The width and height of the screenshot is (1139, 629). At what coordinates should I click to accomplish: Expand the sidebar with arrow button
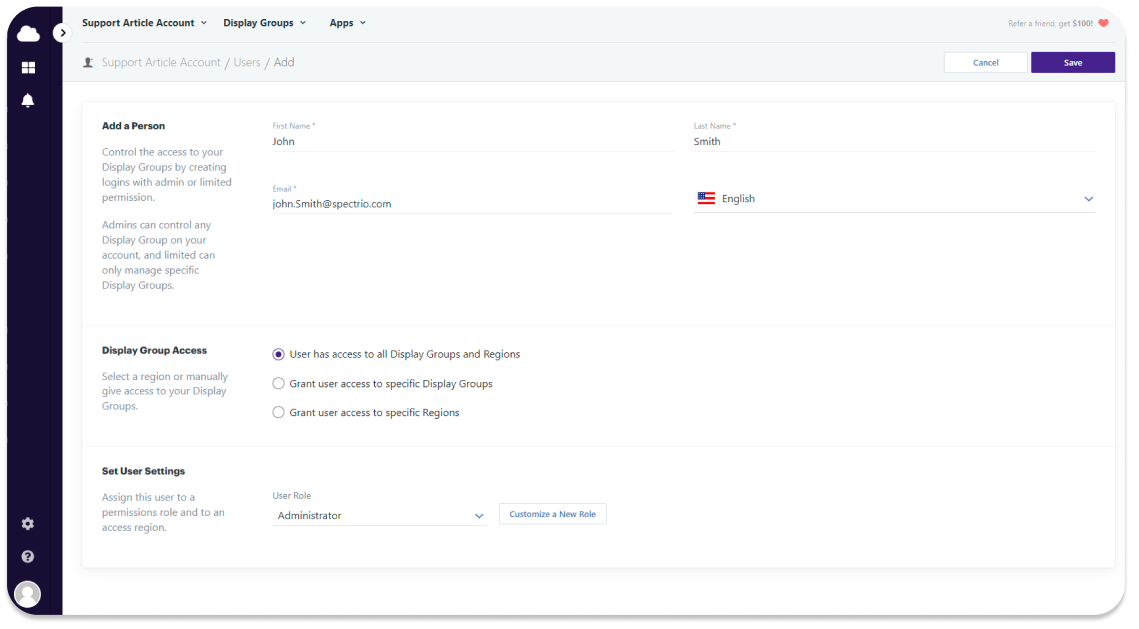62,33
